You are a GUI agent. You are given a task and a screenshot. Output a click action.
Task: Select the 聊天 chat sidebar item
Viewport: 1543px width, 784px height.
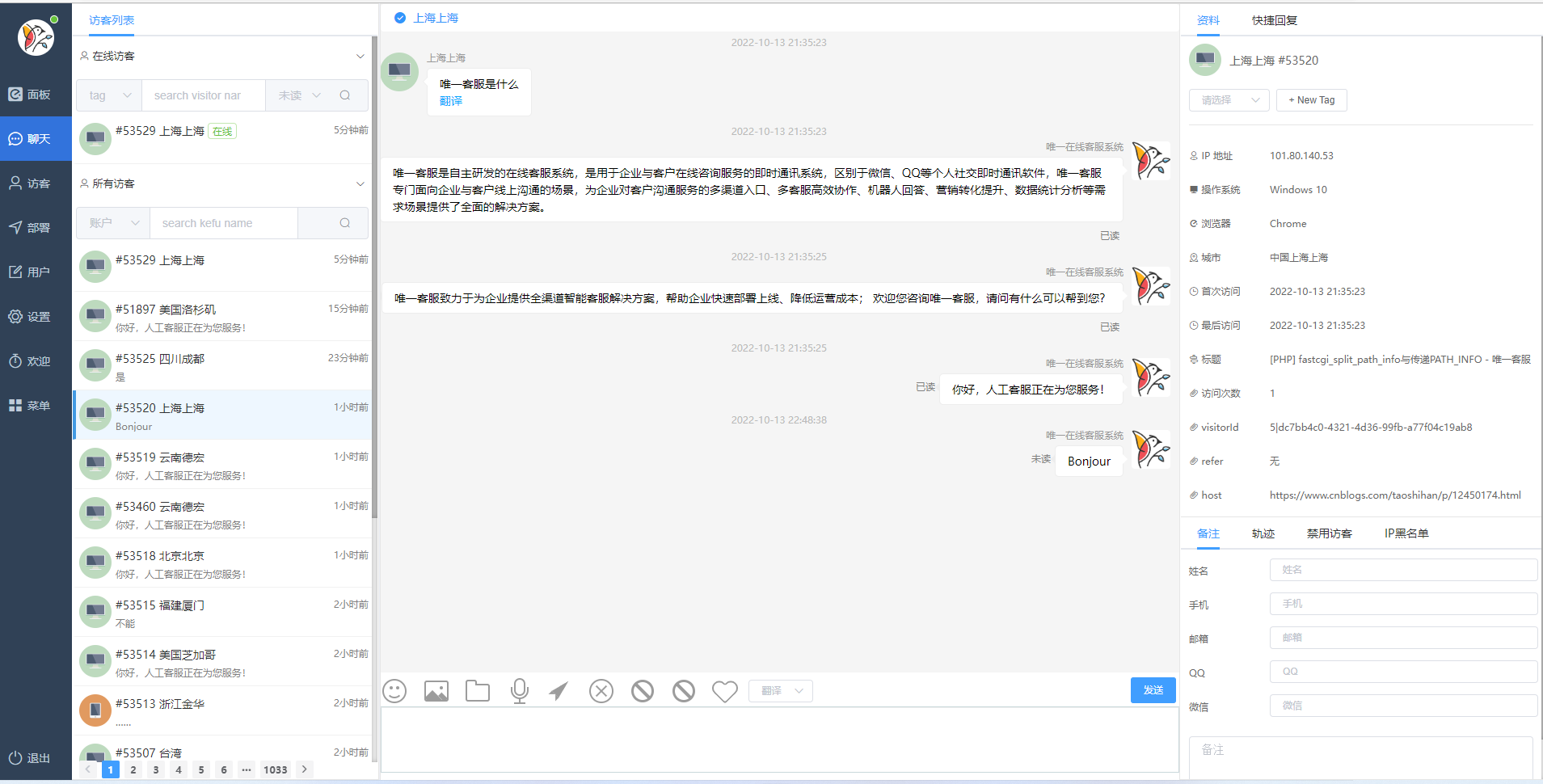click(36, 139)
